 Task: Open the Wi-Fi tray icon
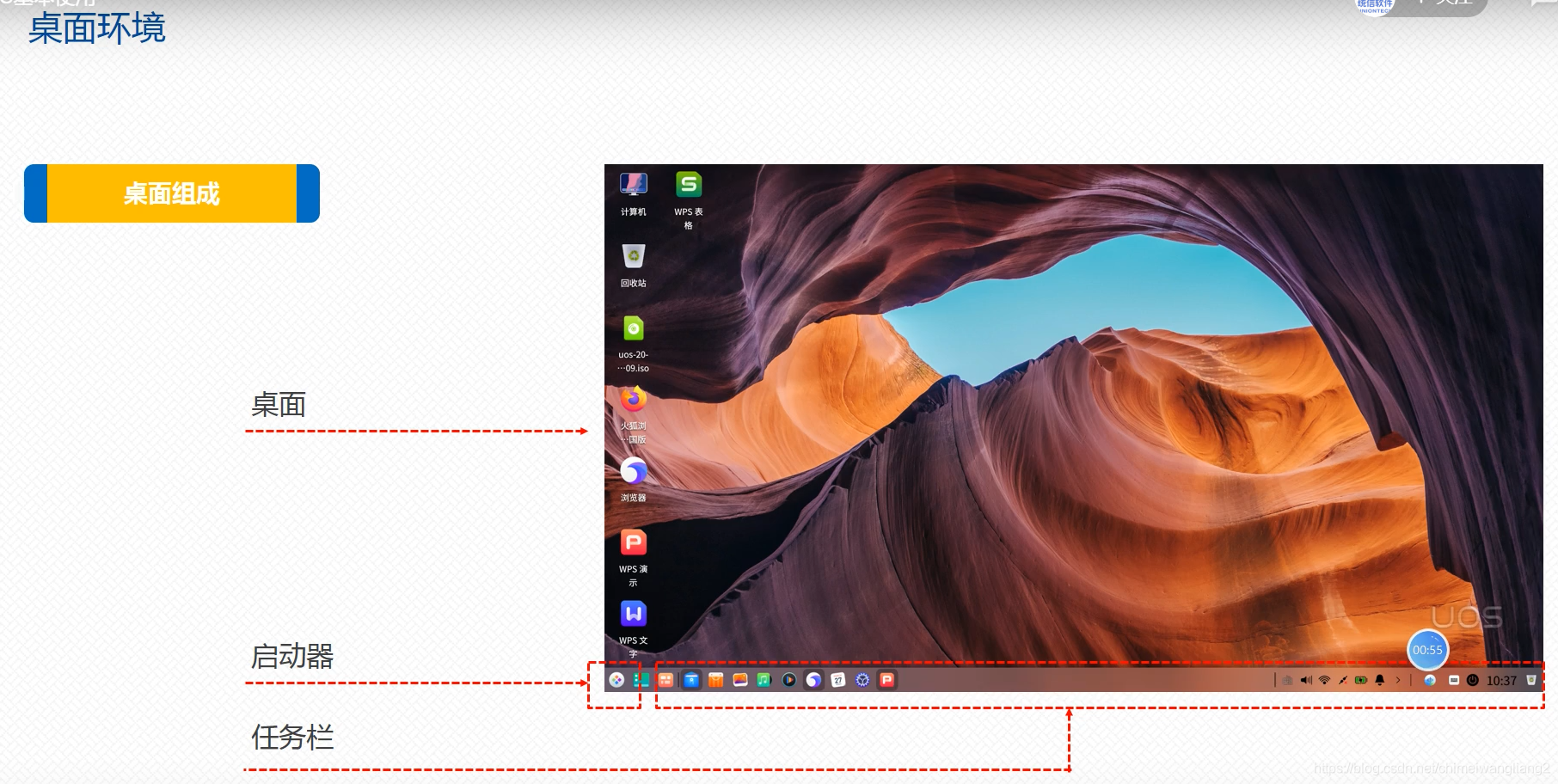coord(1325,680)
